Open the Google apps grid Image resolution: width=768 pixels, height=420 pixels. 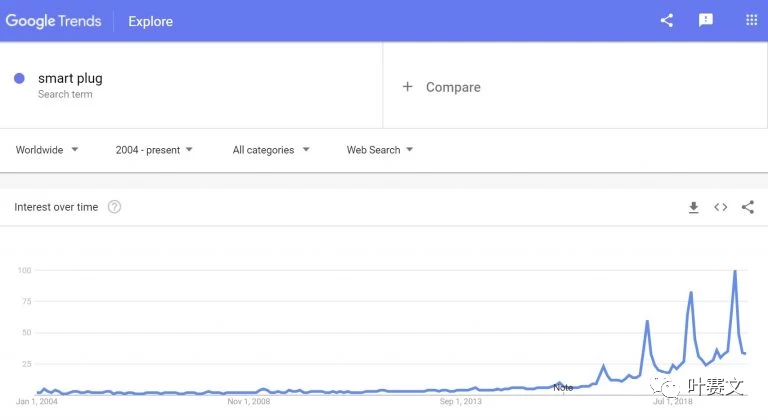[751, 20]
